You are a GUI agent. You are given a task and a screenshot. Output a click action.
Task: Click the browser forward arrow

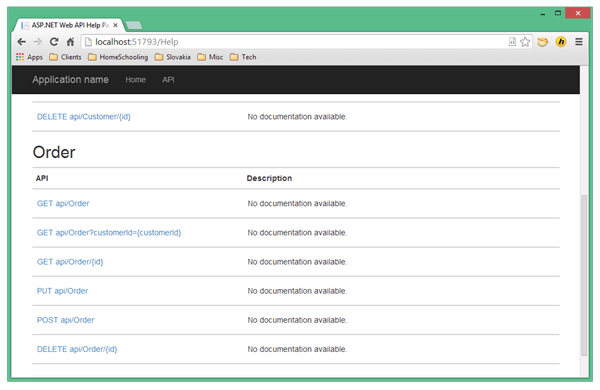click(x=38, y=42)
